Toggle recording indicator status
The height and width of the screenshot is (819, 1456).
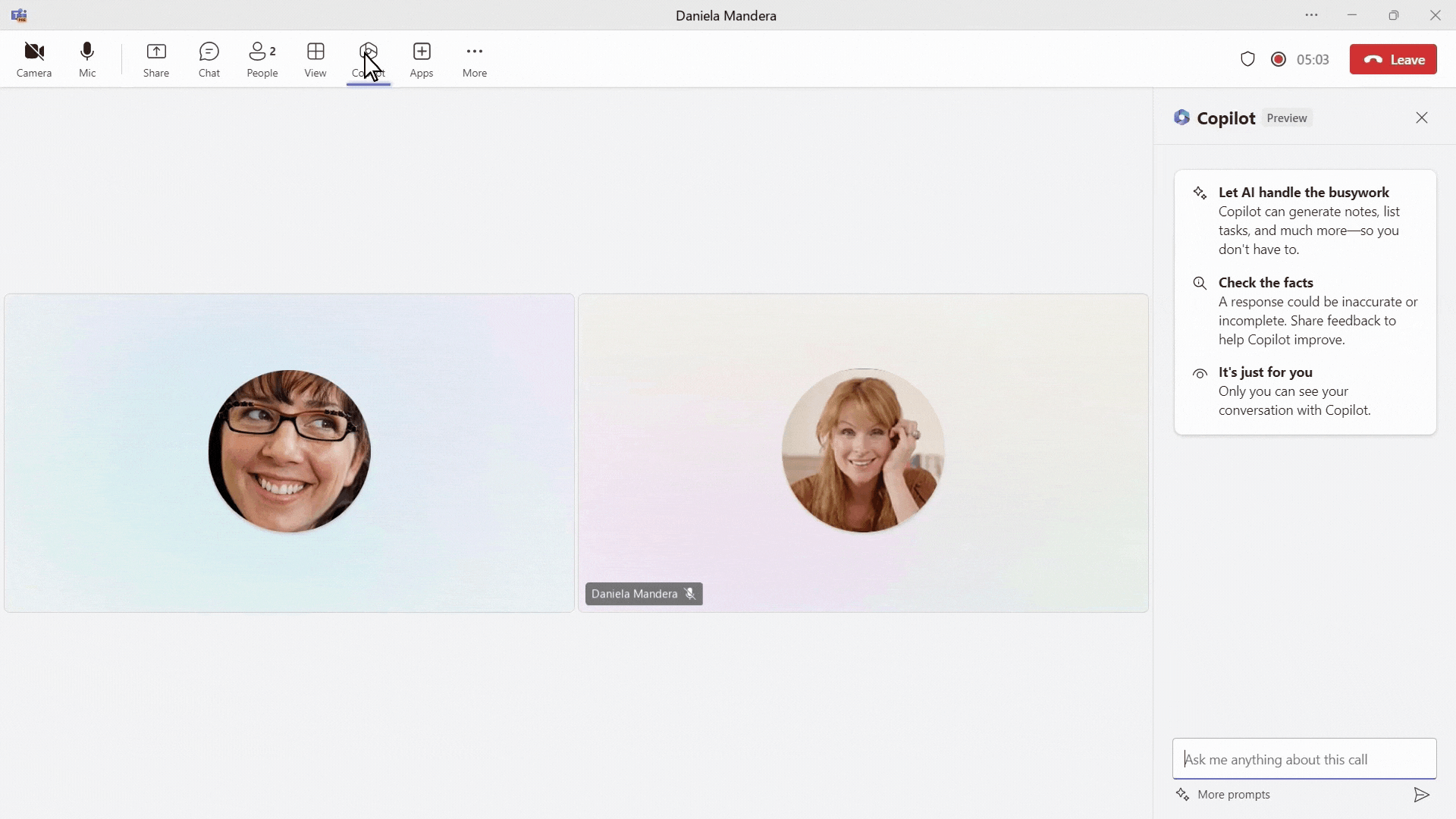(x=1278, y=59)
